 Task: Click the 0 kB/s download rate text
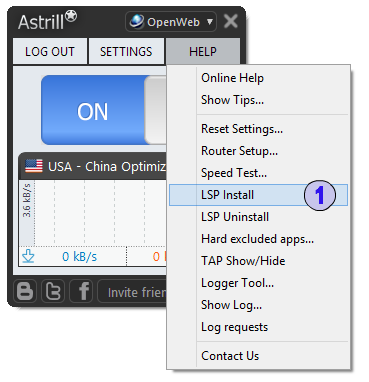(79, 257)
